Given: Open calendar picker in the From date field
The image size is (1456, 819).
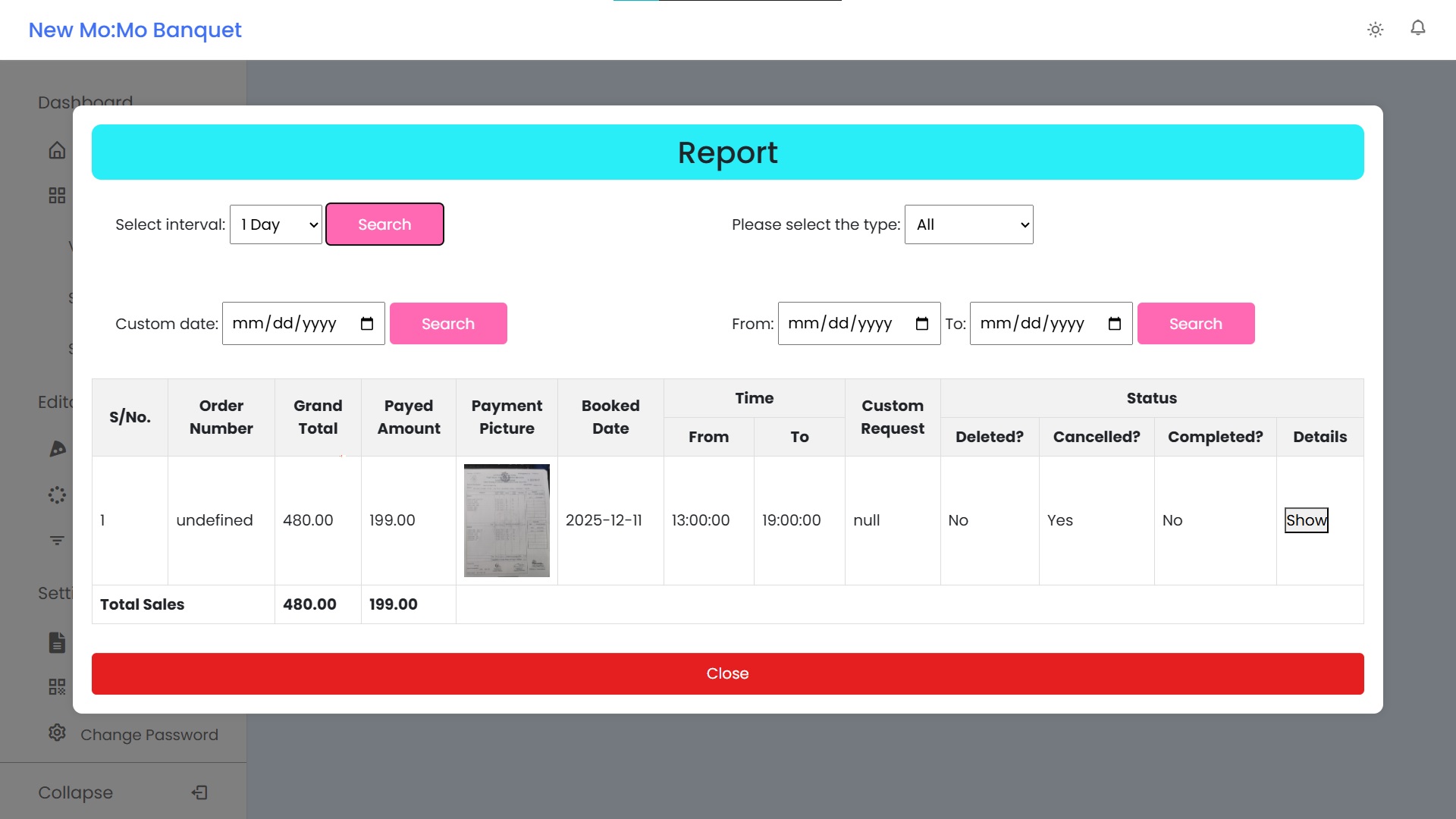Looking at the screenshot, I should 922,324.
